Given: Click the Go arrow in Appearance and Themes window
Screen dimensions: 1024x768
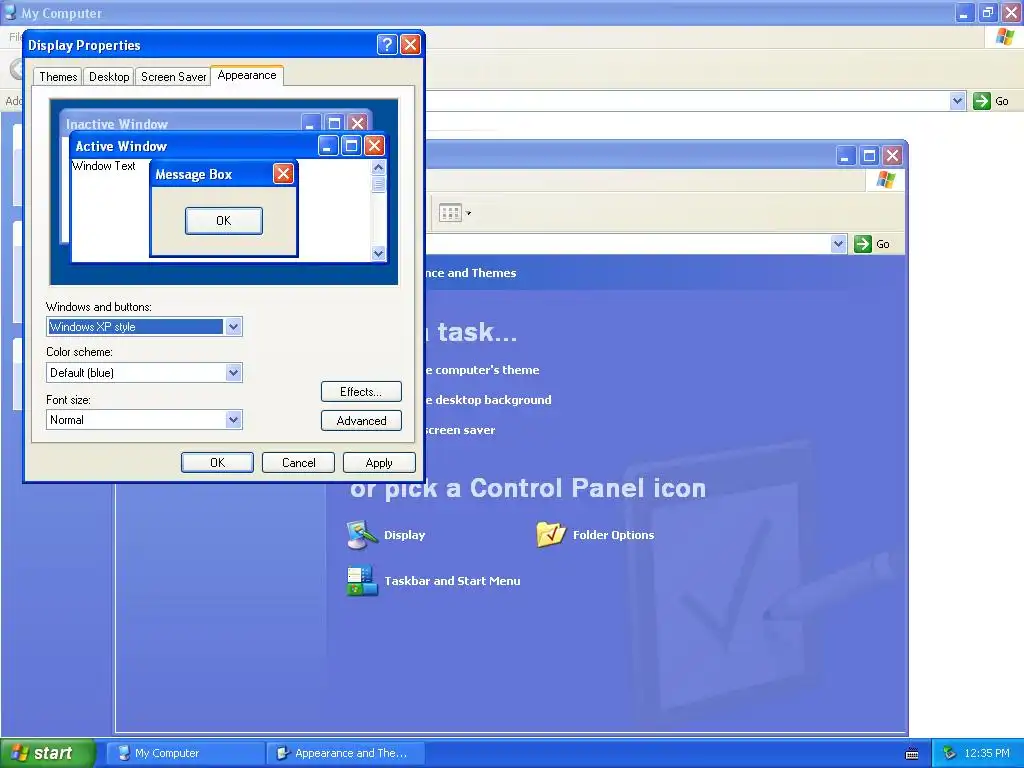Looking at the screenshot, I should [x=863, y=244].
